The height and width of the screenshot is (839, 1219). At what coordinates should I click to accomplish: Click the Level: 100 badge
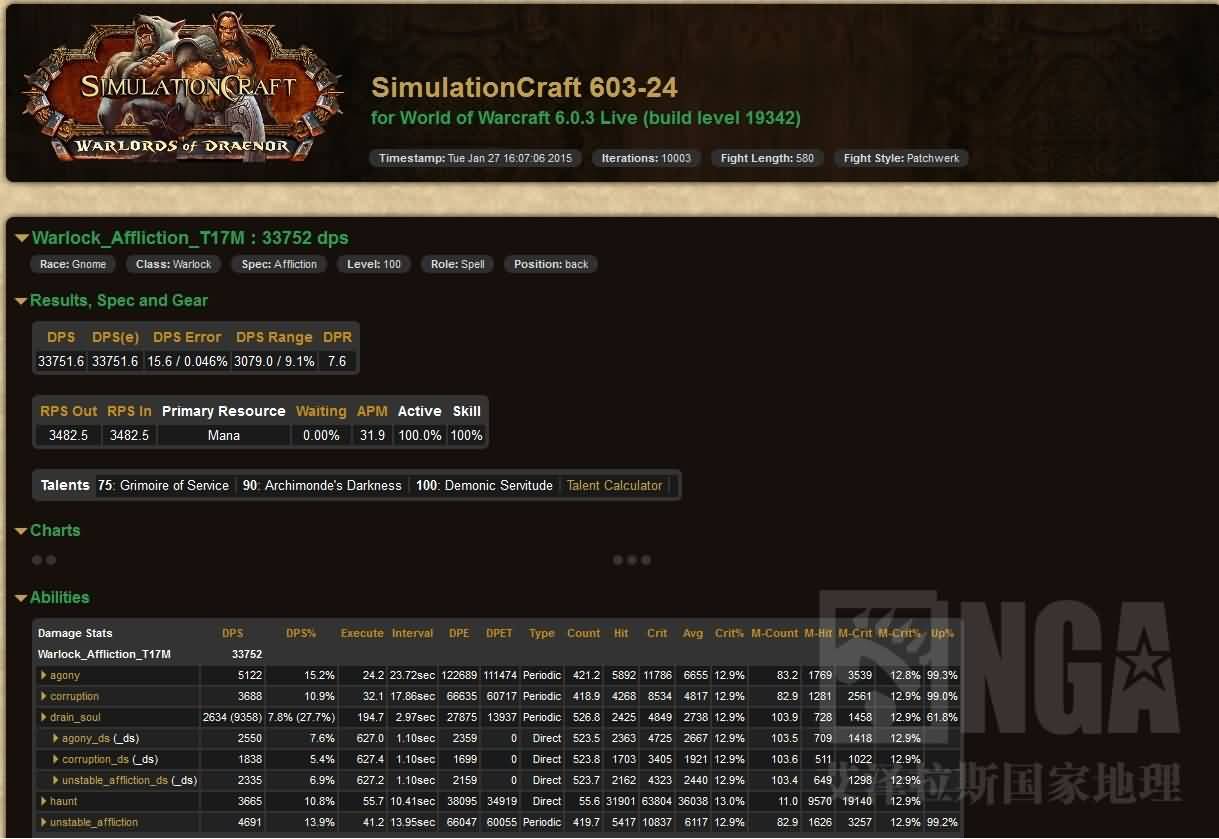tap(374, 265)
